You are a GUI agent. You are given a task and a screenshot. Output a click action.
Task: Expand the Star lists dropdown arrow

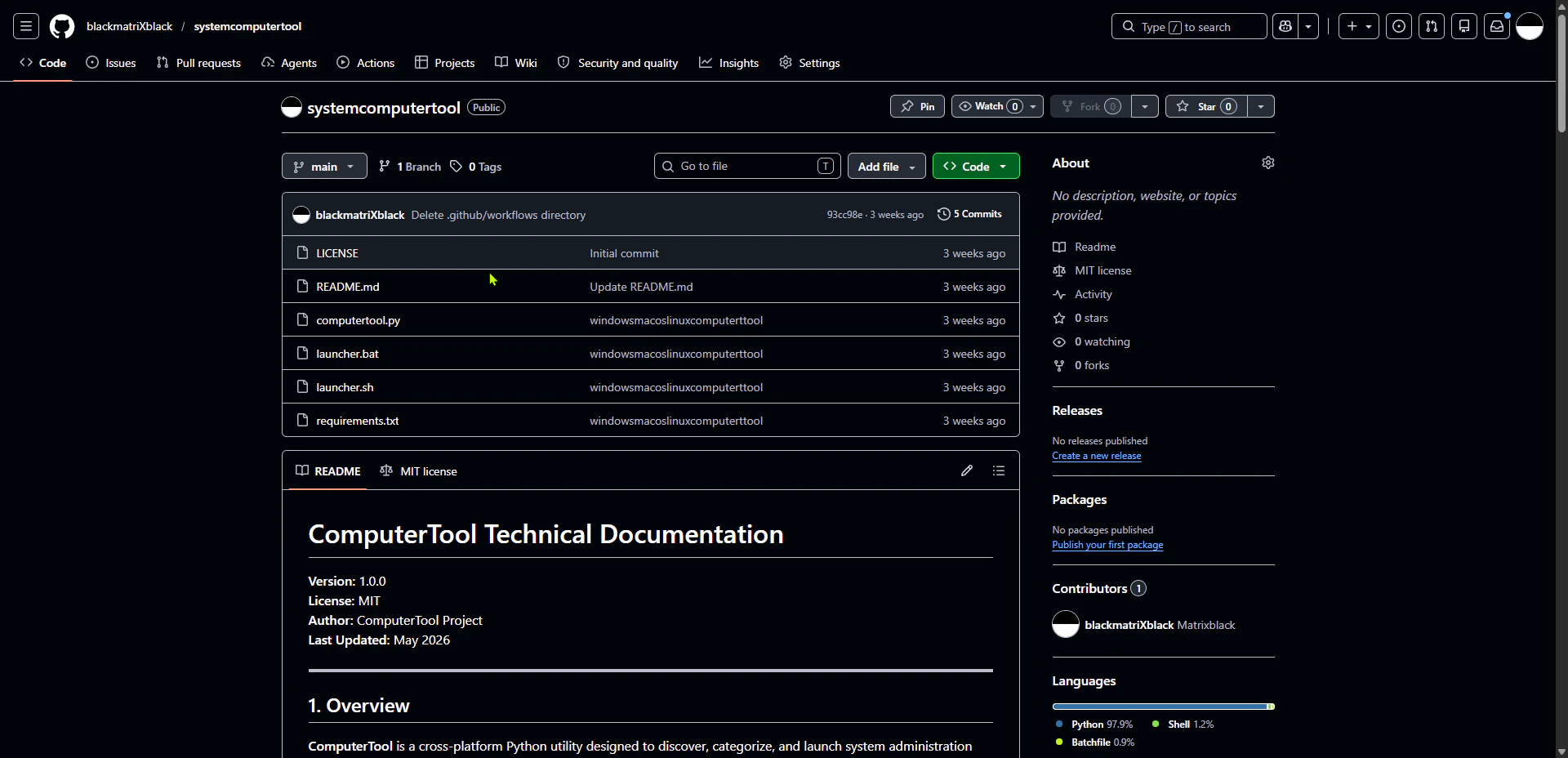(1261, 106)
